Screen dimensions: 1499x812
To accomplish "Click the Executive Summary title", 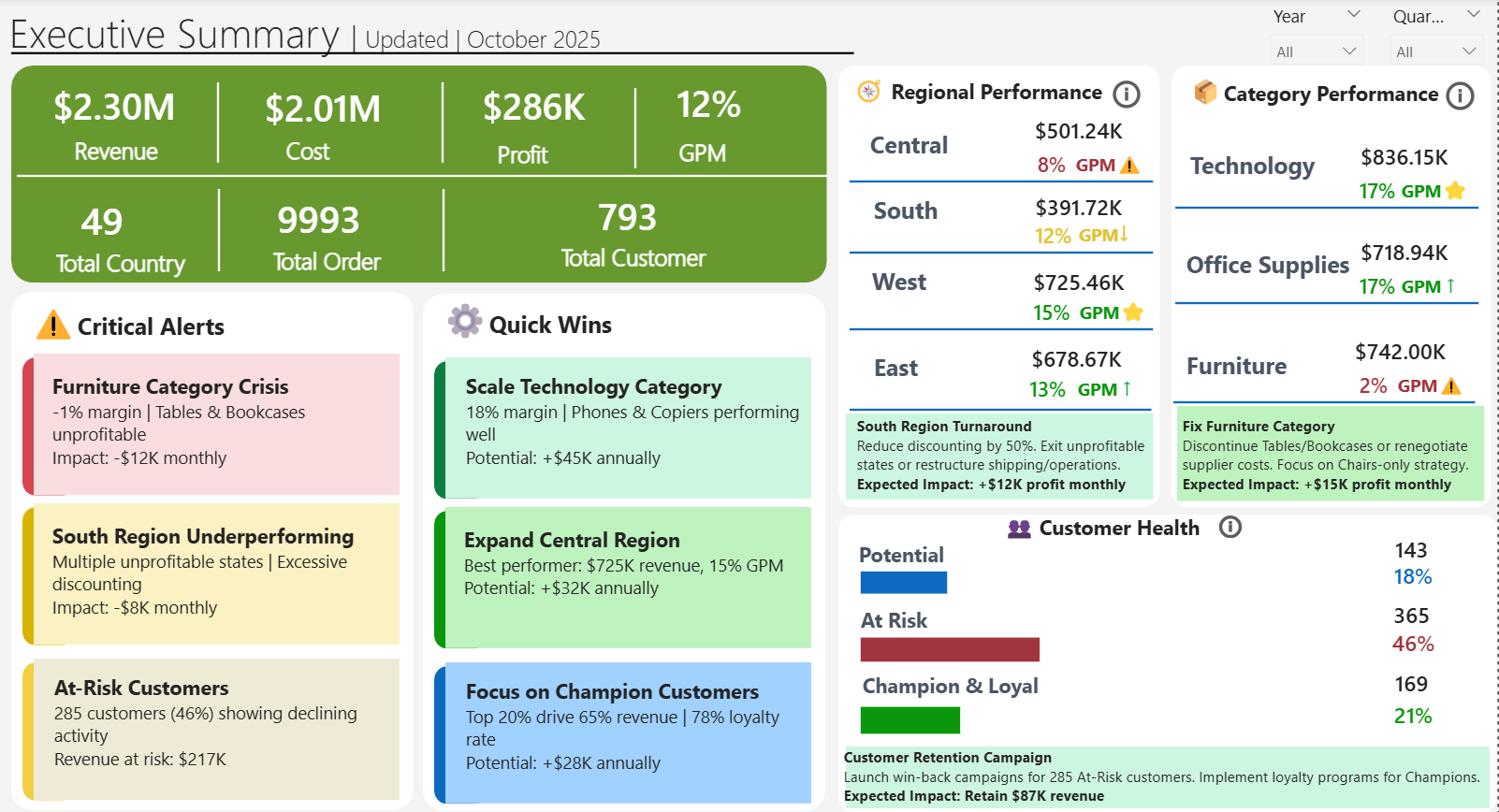I will point(173,35).
